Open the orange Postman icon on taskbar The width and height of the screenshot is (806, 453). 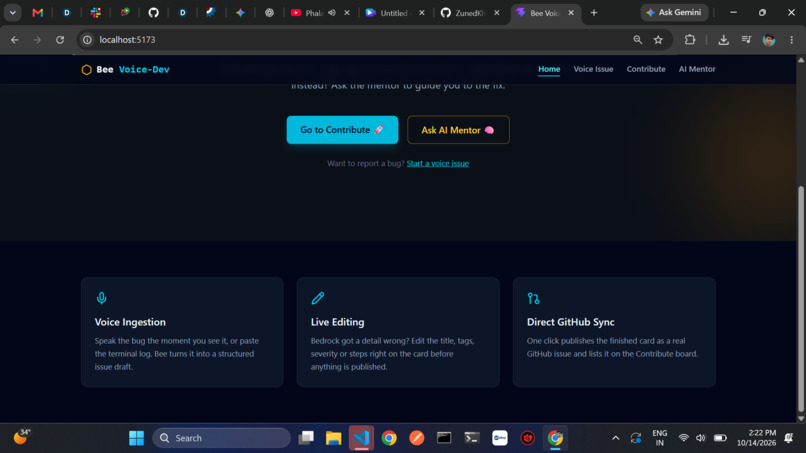click(x=417, y=438)
